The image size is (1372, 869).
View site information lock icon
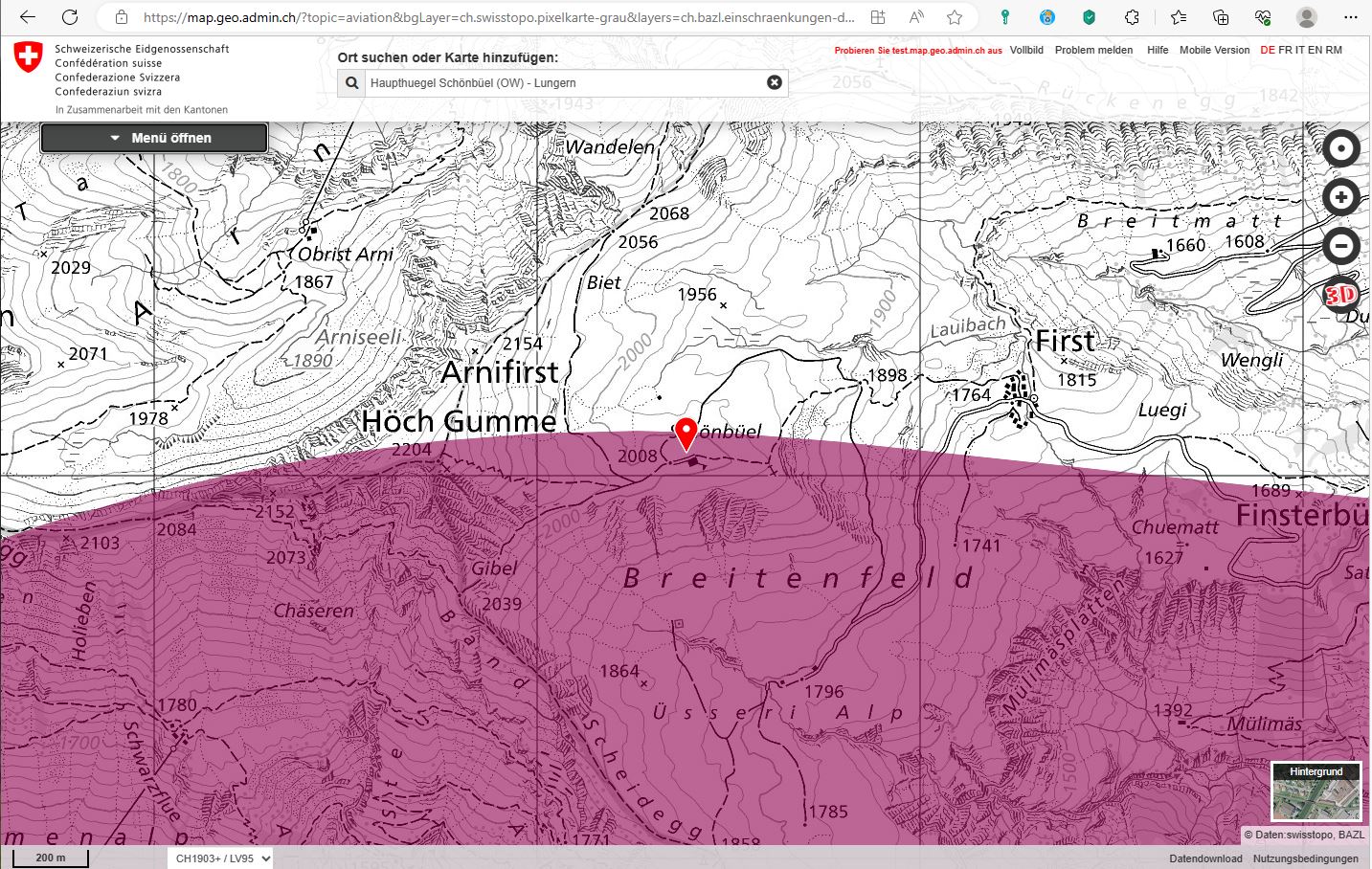pyautogui.click(x=121, y=17)
